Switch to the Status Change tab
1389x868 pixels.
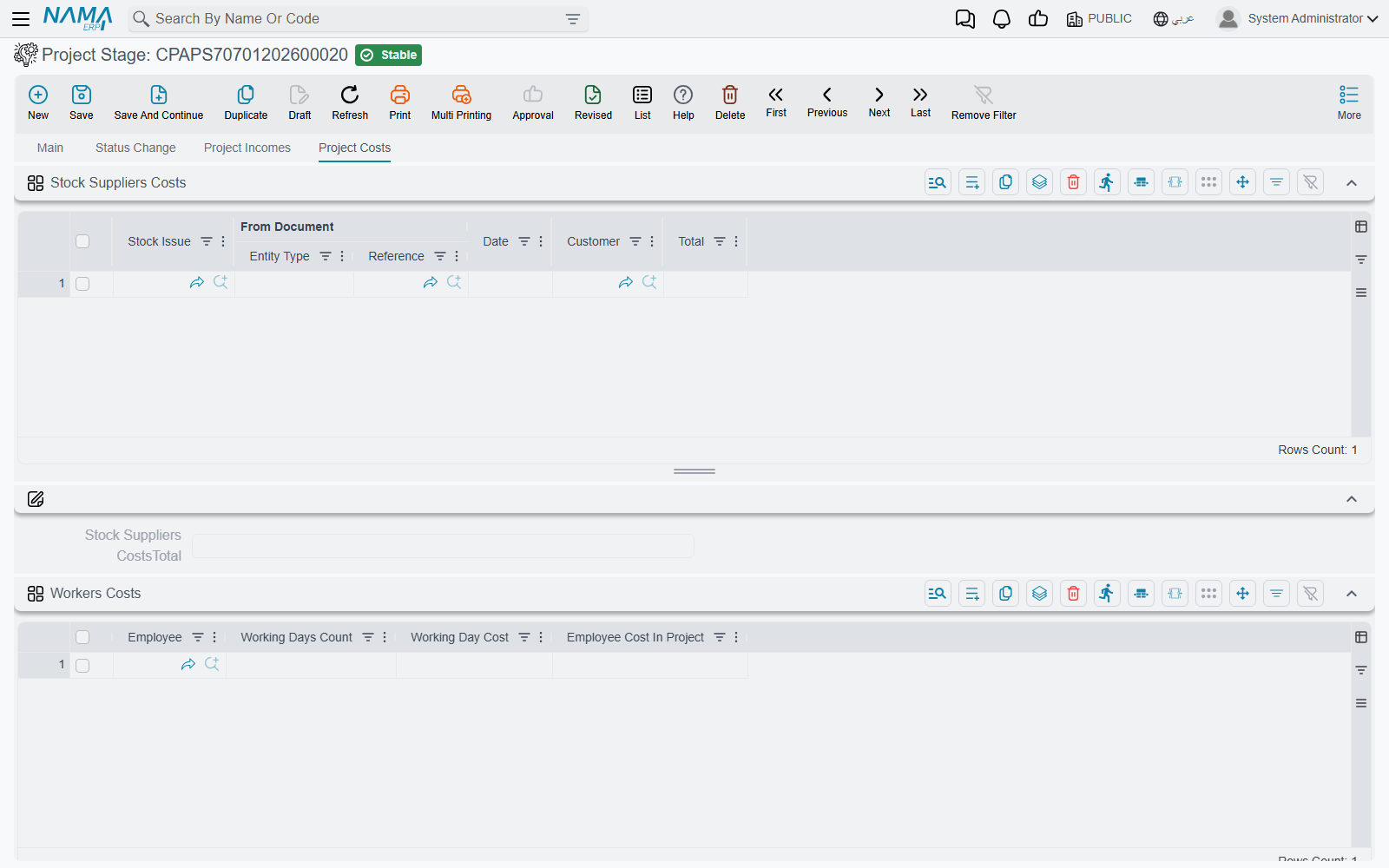tap(135, 148)
